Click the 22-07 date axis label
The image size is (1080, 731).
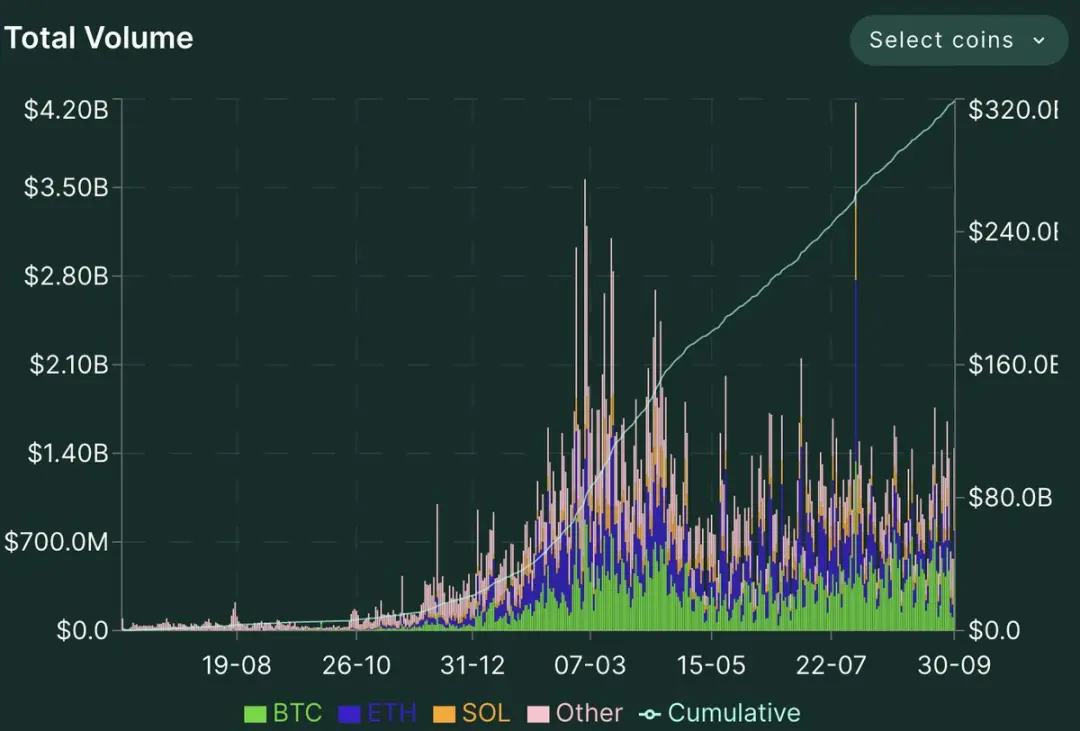831,665
